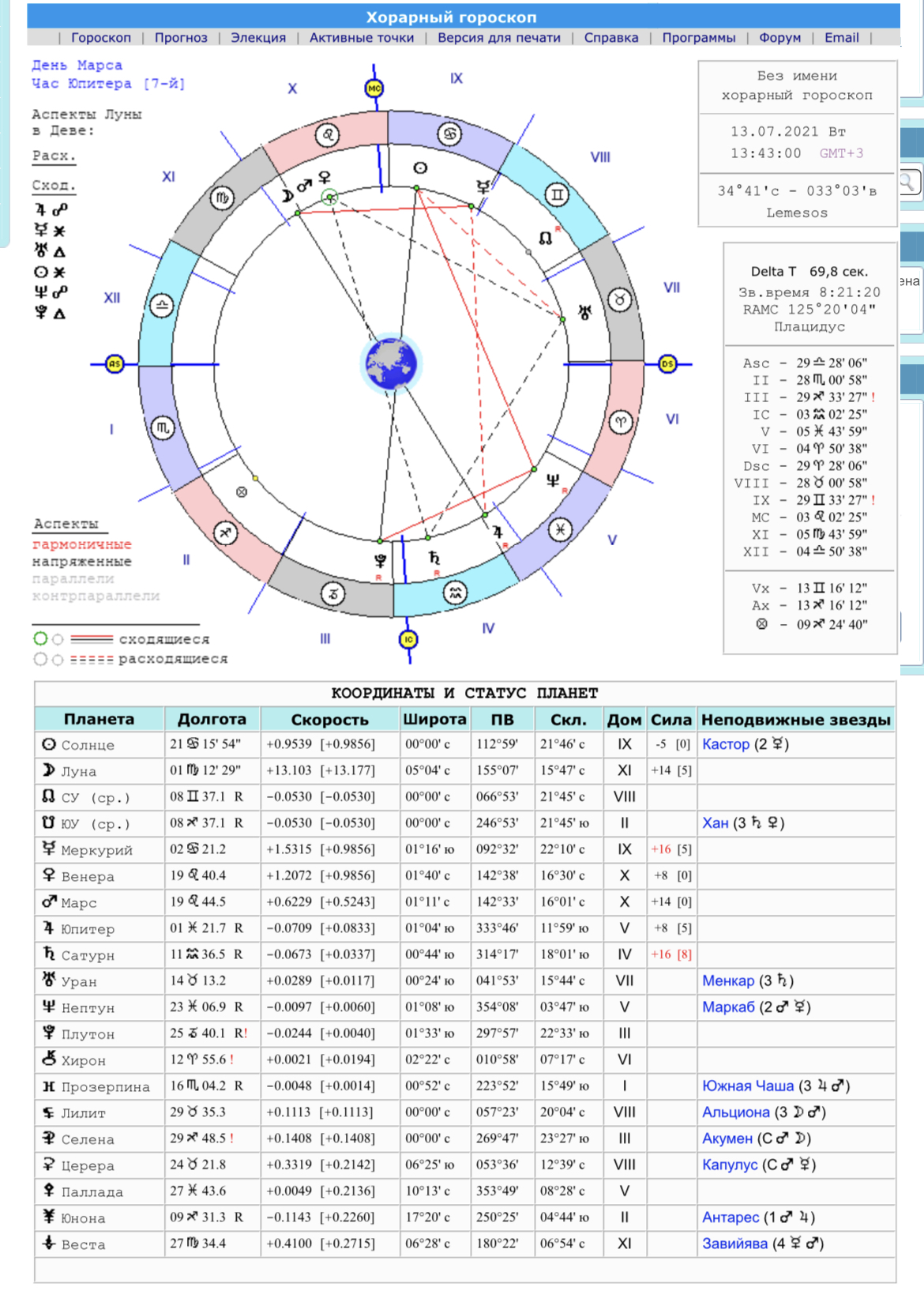
Task: Select параллели aspects filter
Action: (73, 579)
